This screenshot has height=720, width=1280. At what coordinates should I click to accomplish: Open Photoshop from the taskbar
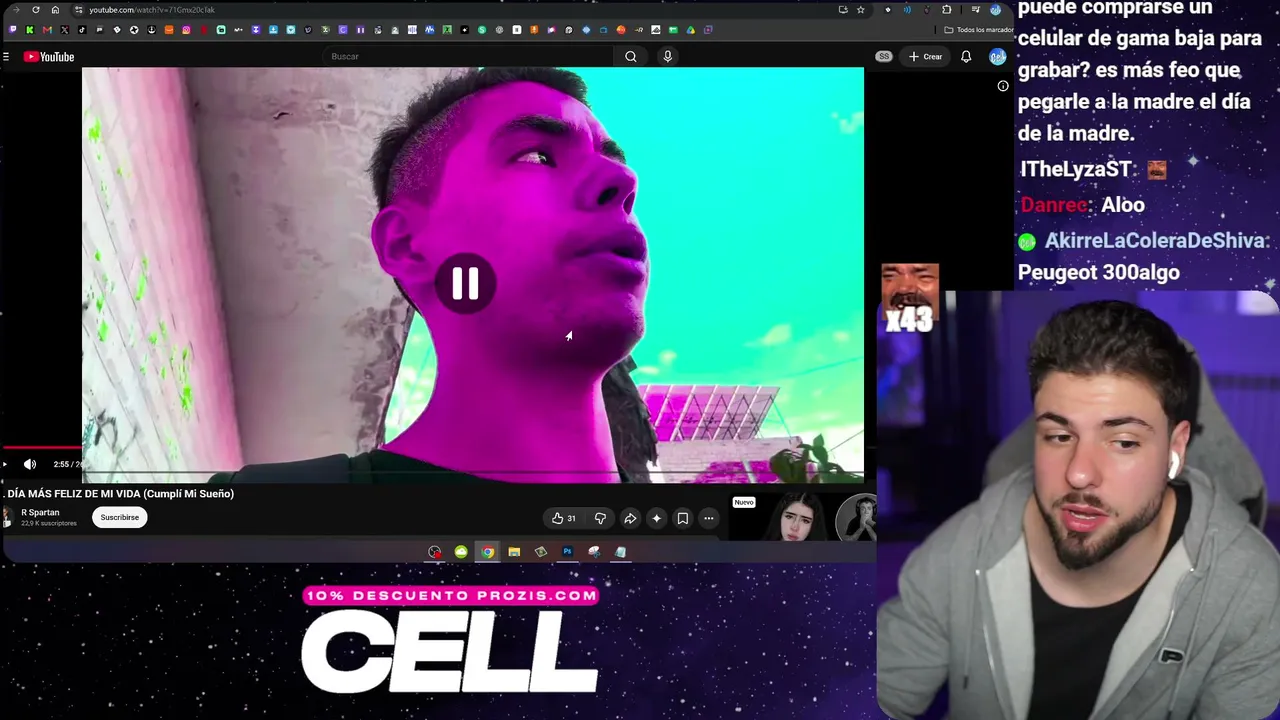coord(567,552)
